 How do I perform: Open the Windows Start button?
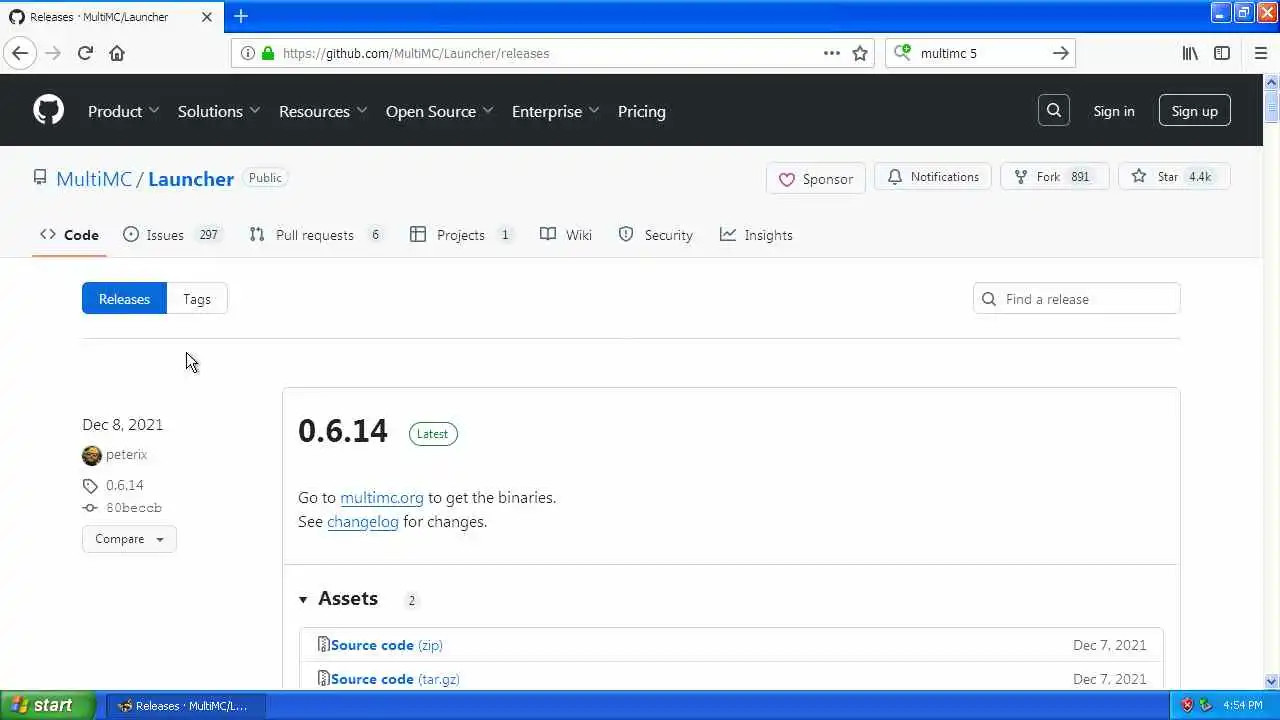point(48,705)
